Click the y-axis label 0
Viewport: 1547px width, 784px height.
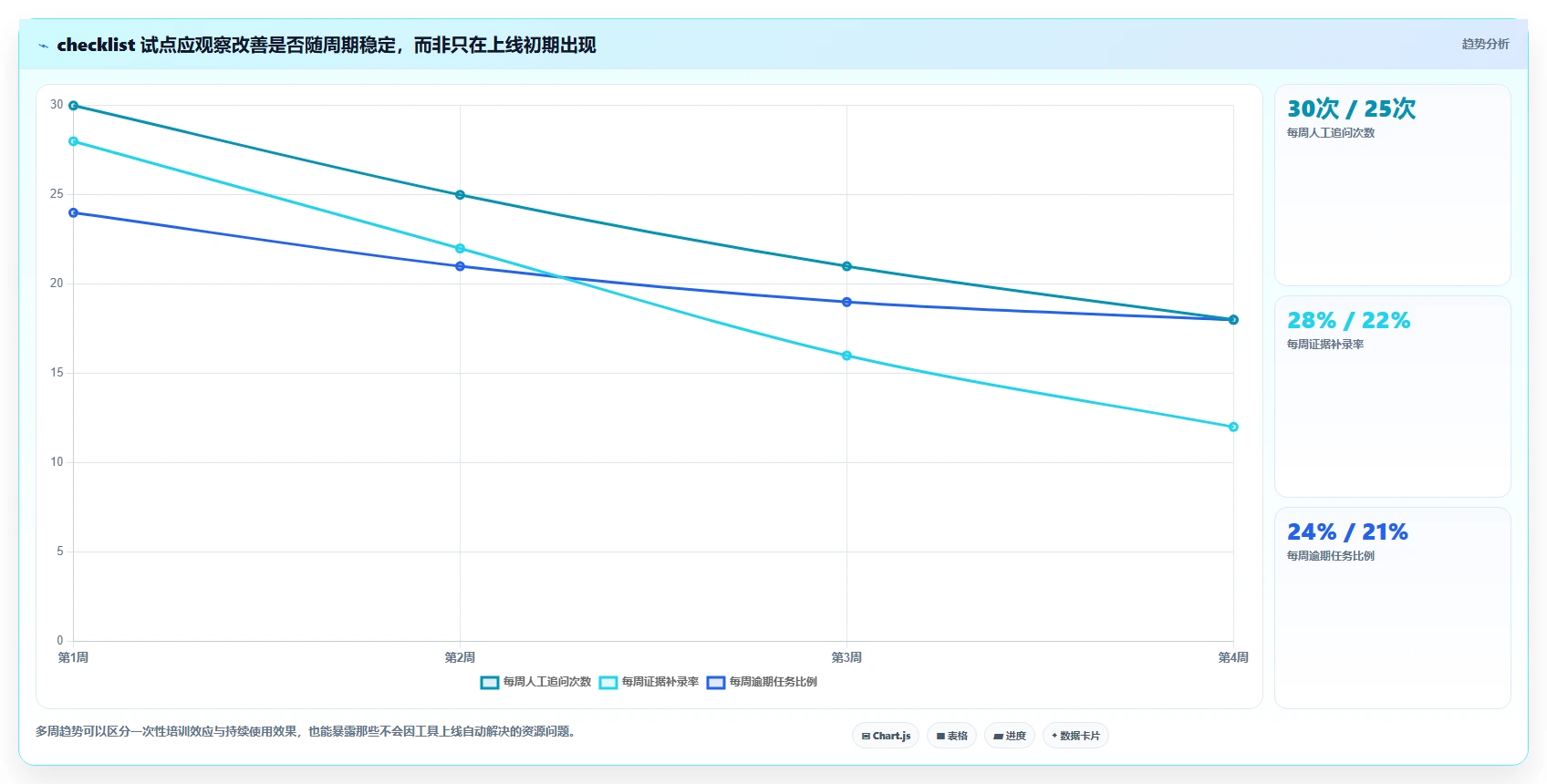(60, 641)
